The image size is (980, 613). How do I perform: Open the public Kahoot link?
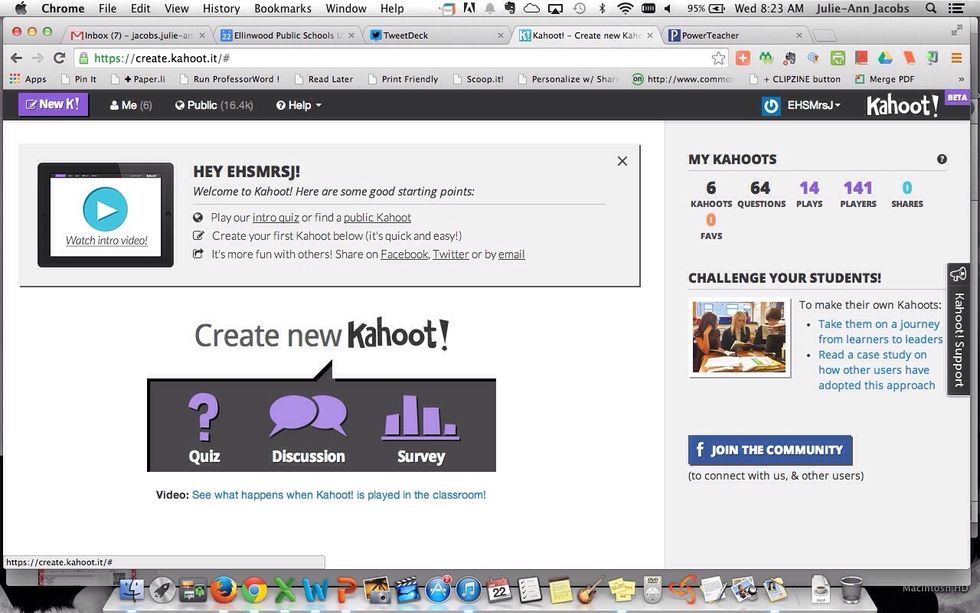coord(377,217)
